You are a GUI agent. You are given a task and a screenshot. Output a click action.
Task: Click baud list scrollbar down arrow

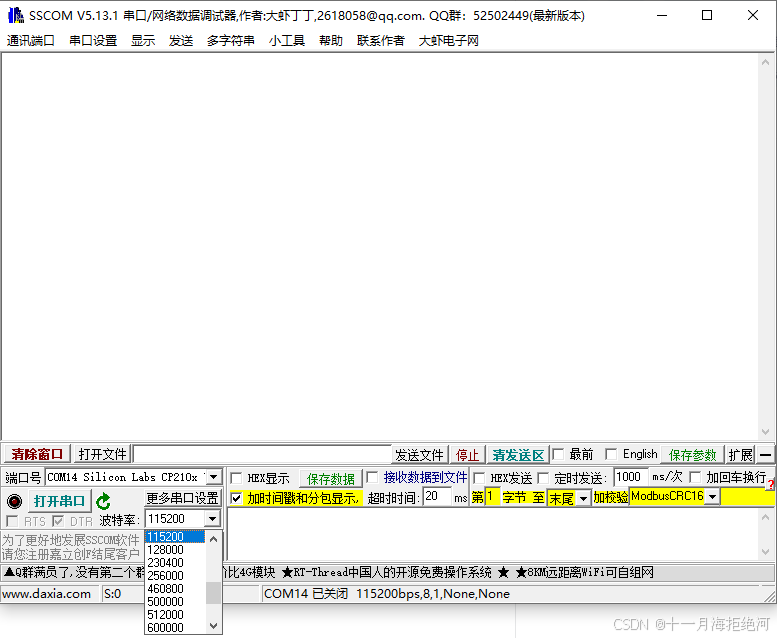pos(214,626)
